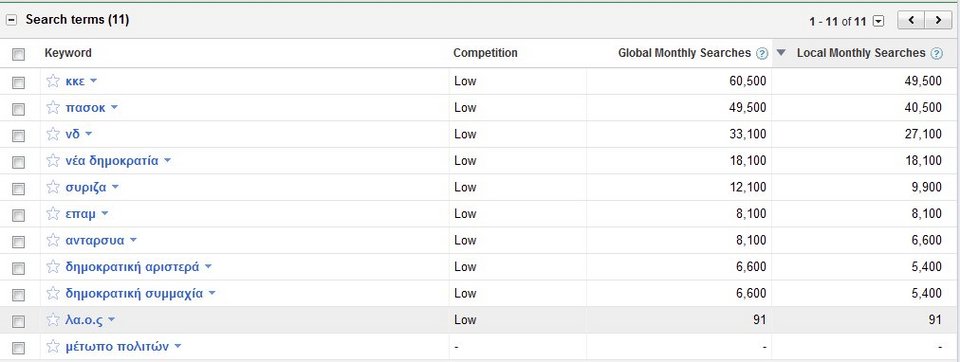Open help for Local Monthly Searches
This screenshot has width=960, height=362.
937,53
